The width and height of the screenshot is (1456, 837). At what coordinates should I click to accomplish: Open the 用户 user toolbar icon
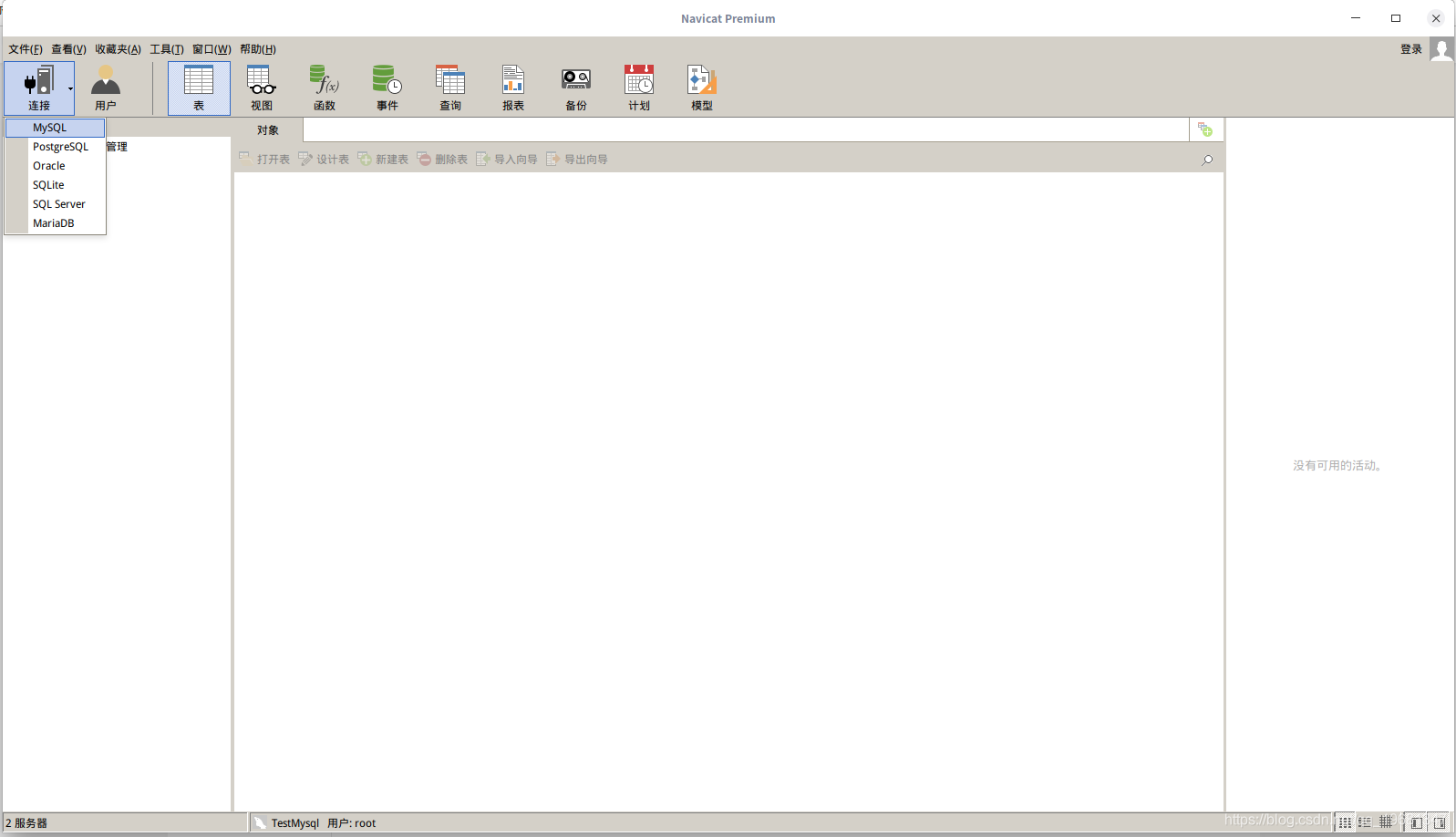[106, 88]
